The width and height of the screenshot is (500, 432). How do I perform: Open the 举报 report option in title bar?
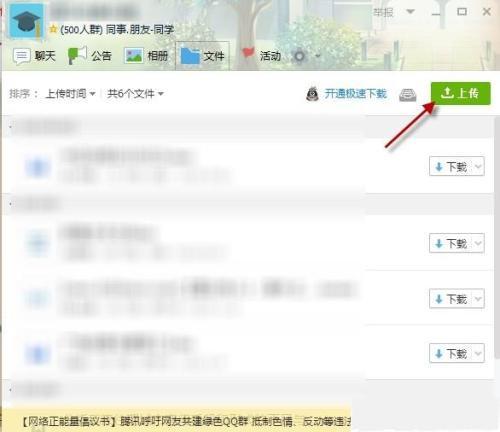[383, 13]
